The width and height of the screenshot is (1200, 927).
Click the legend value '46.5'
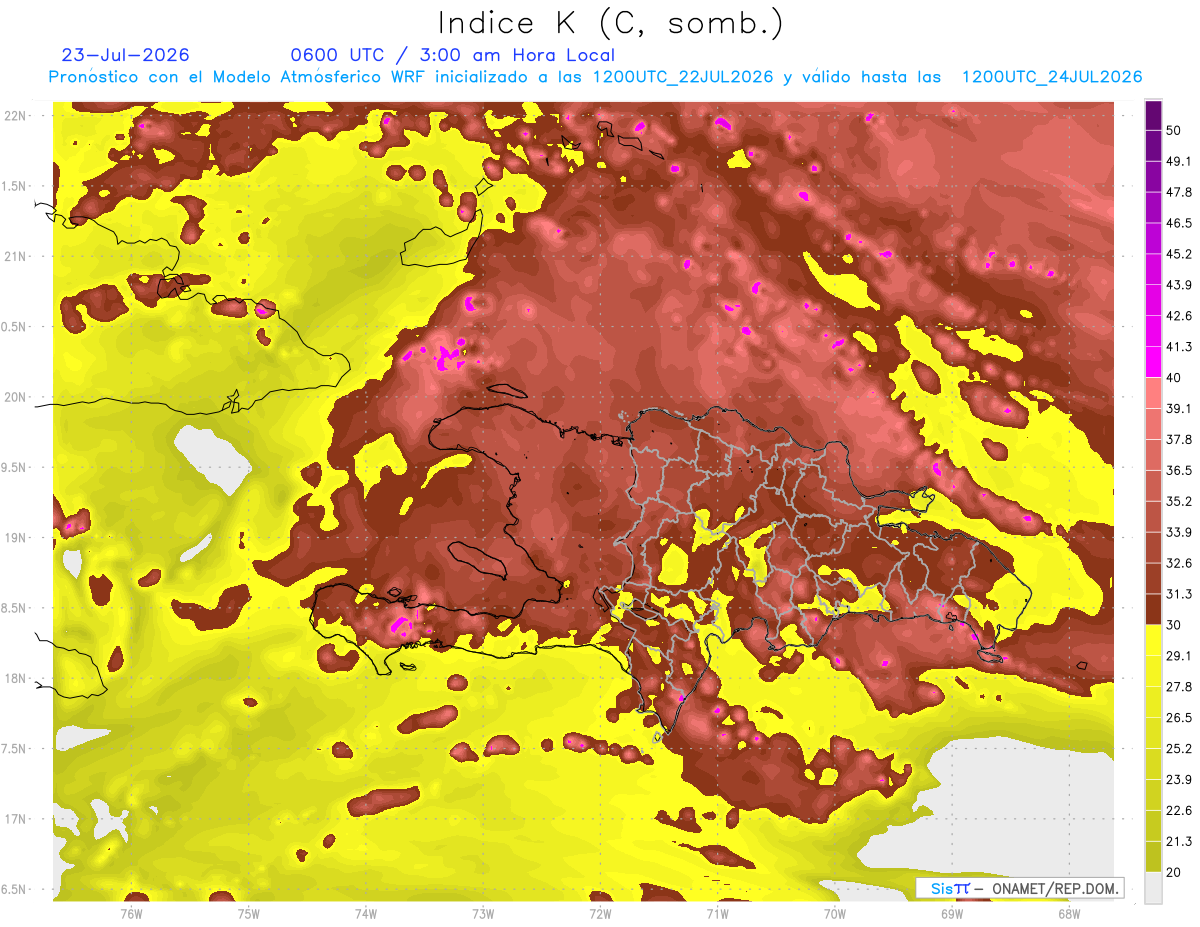pos(1179,223)
